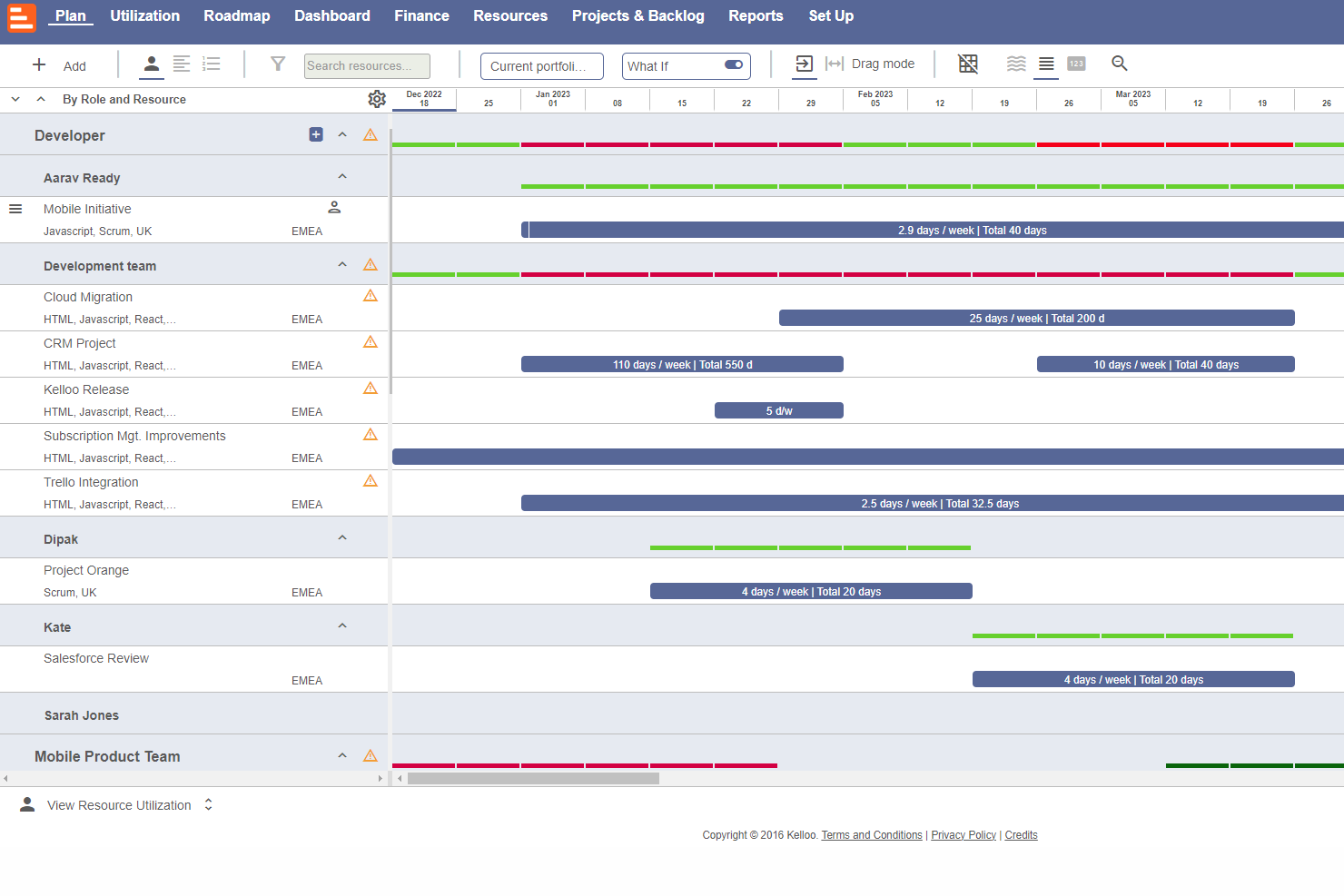
Task: Select the hide grid lines icon
Action: 968,64
